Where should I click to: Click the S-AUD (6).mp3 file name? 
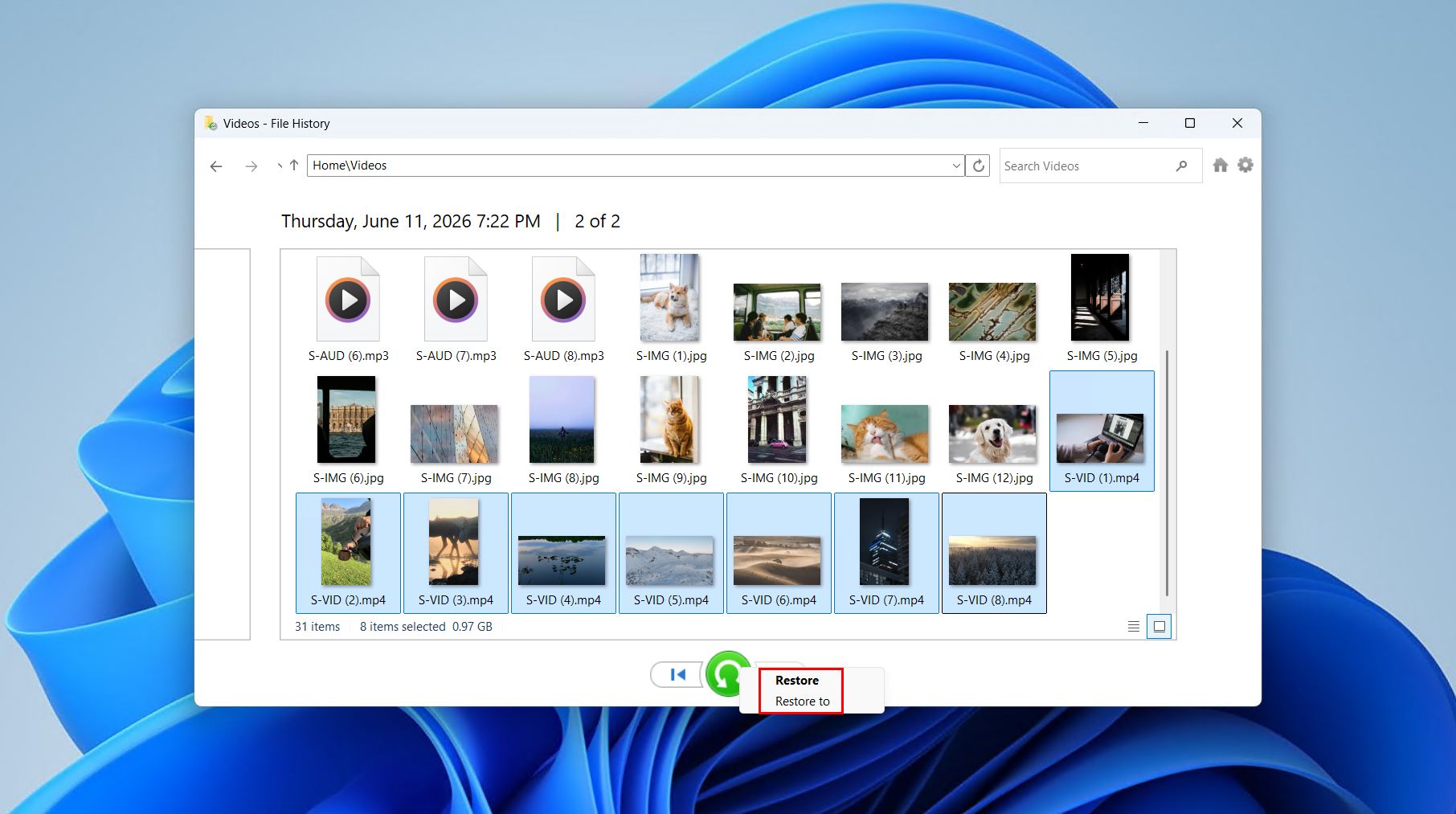pos(348,356)
